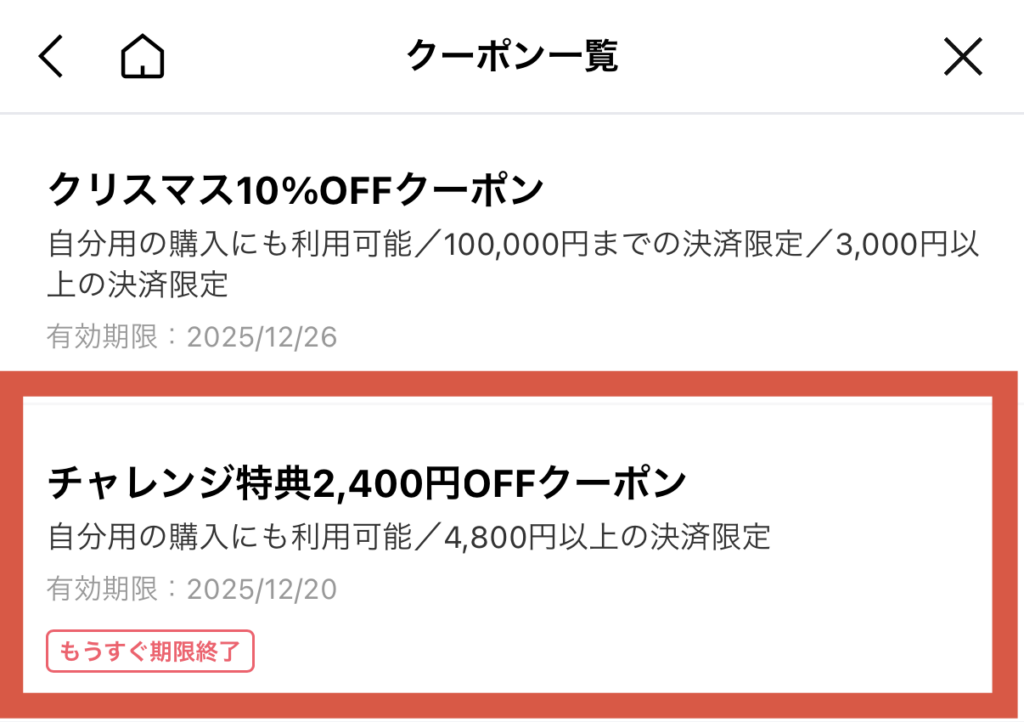1024x722 pixels.
Task: Select the チャレンジ特典2,400円OFFクーポン title
Action: point(367,484)
